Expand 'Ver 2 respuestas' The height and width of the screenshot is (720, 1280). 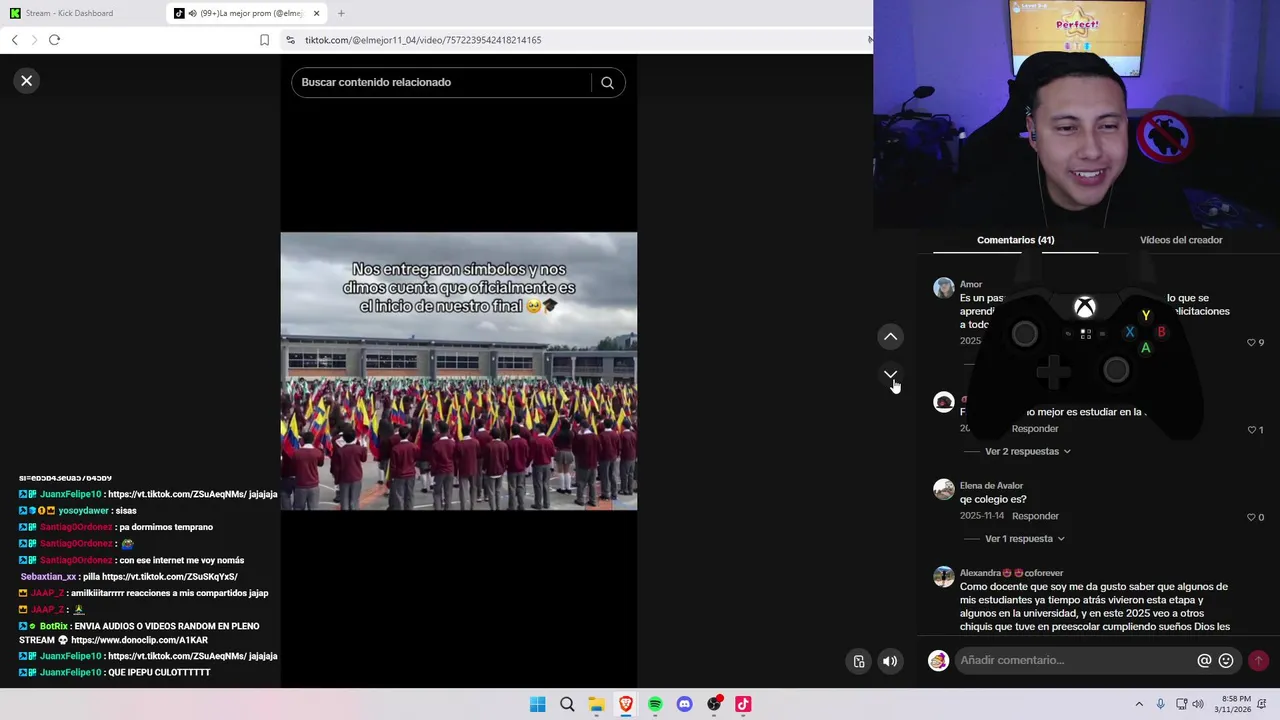1027,451
